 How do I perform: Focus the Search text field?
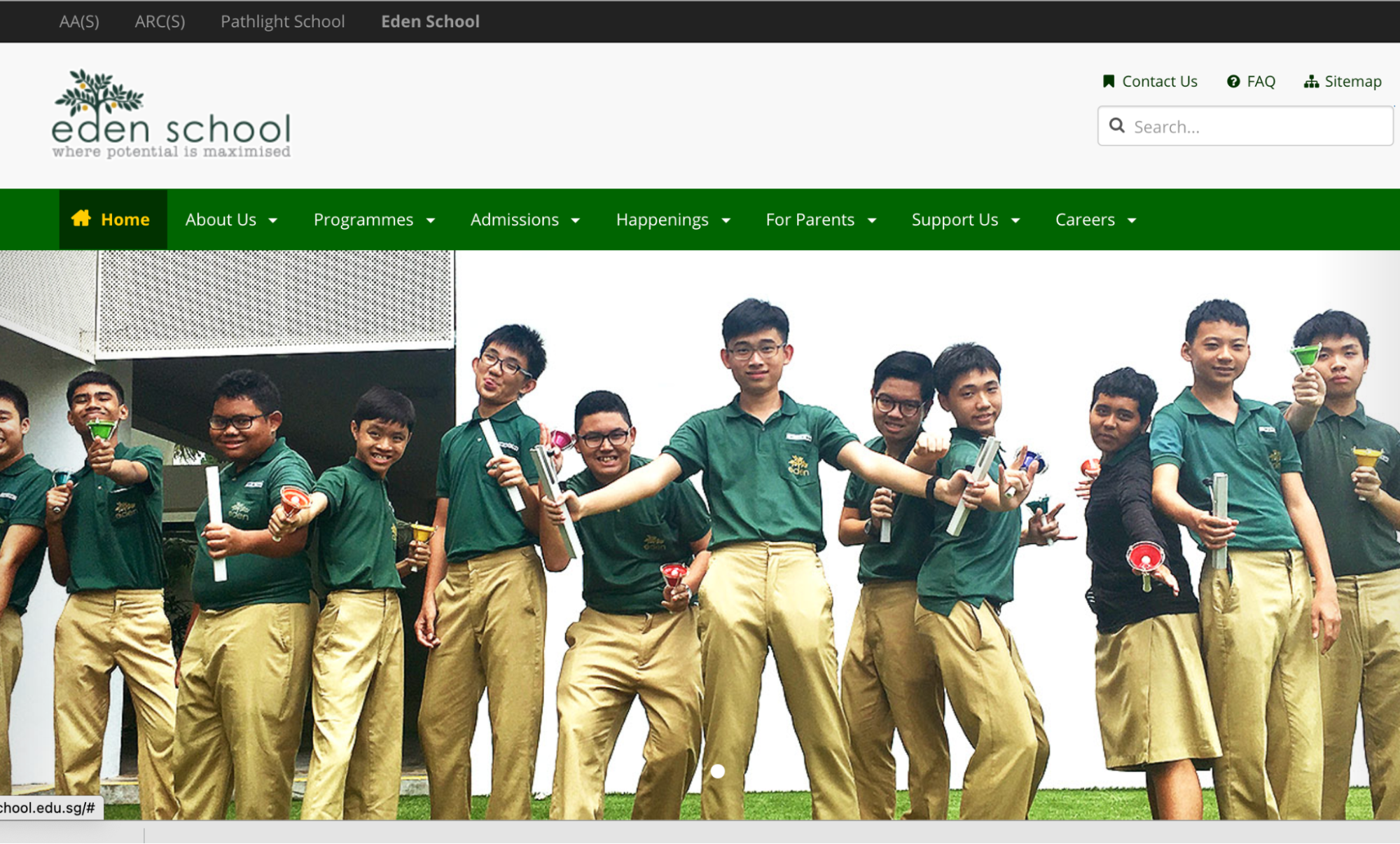click(x=1257, y=127)
